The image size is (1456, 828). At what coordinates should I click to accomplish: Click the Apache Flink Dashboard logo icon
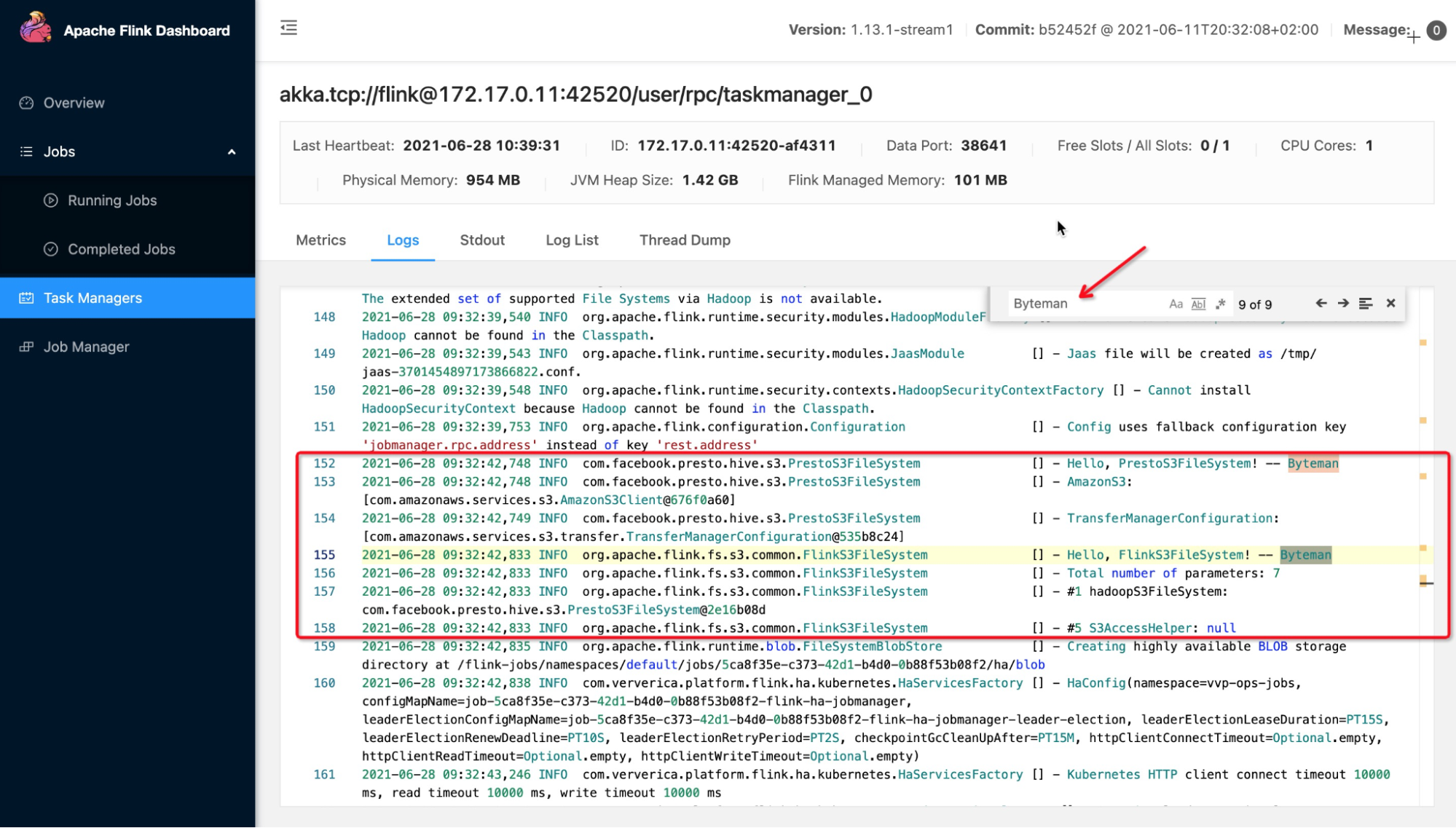coord(34,29)
